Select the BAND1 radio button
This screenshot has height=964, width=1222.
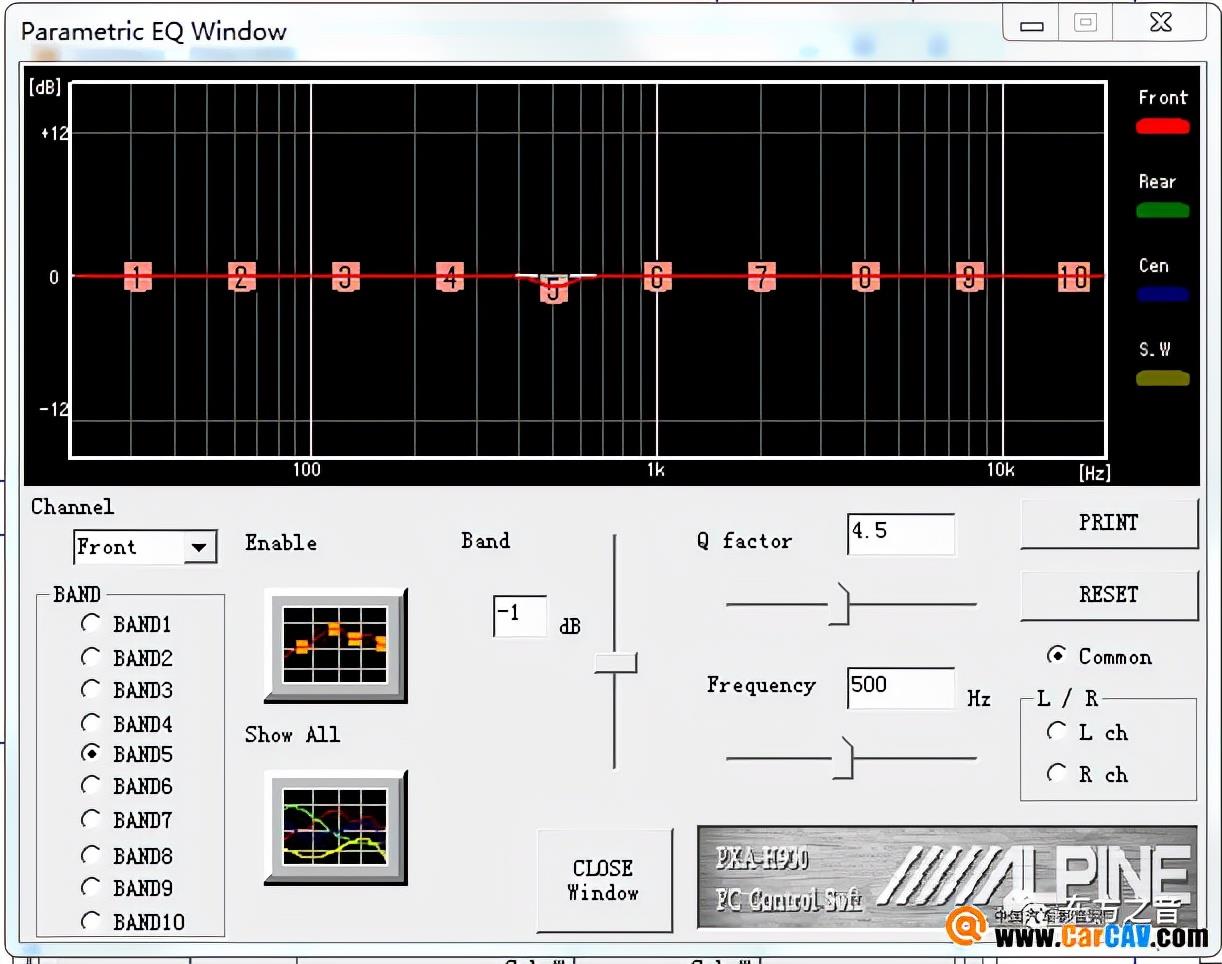click(x=92, y=624)
